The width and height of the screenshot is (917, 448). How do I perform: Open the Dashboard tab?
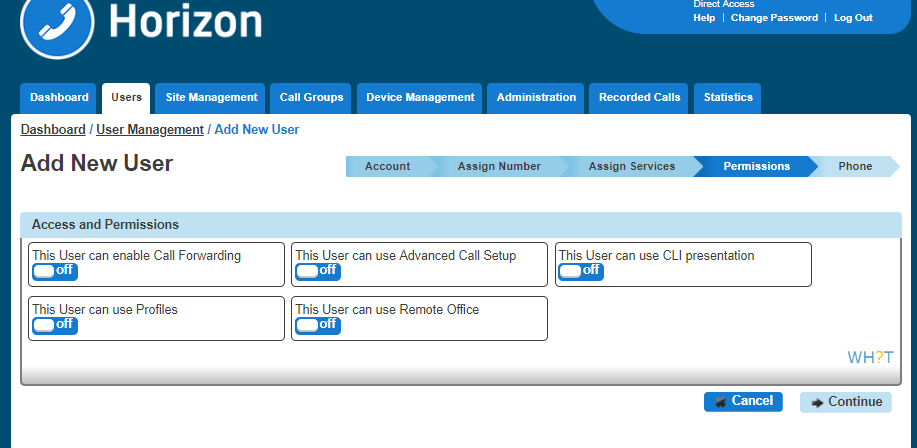[x=59, y=98]
